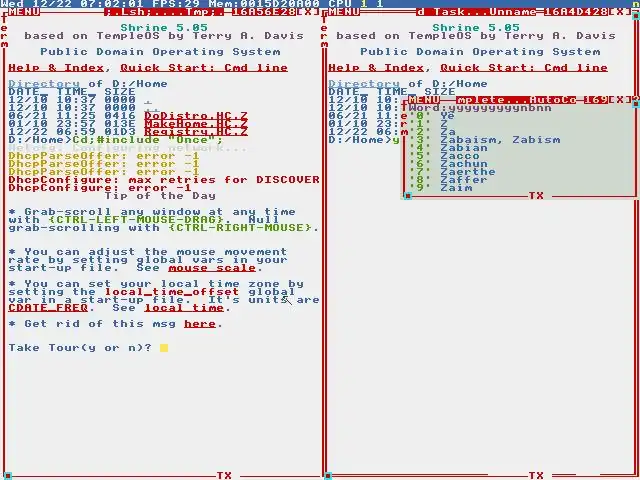Select autocomplete entry 0 Ye
640x480 pixels.
(x=432, y=116)
